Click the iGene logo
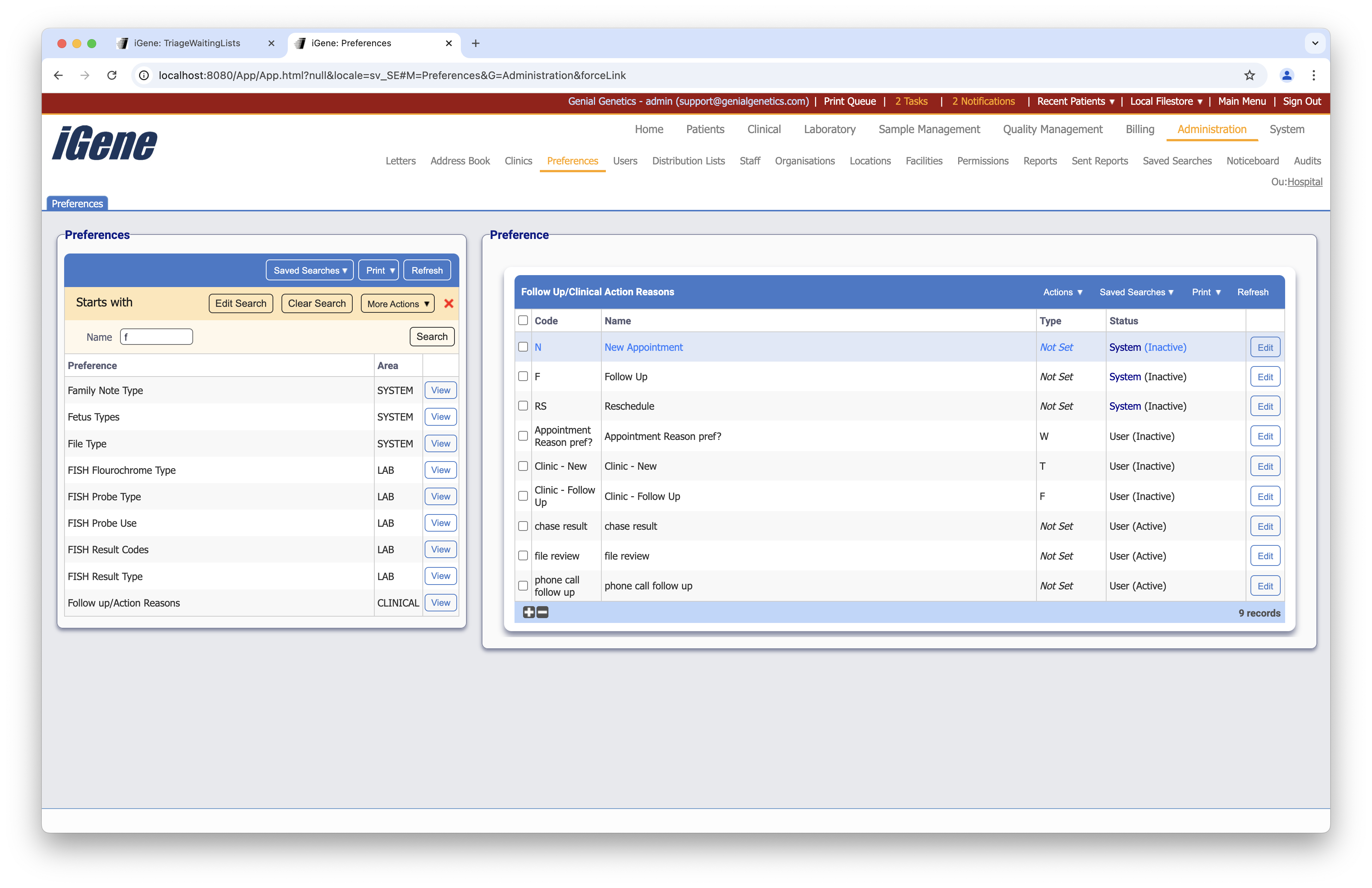 click(104, 143)
